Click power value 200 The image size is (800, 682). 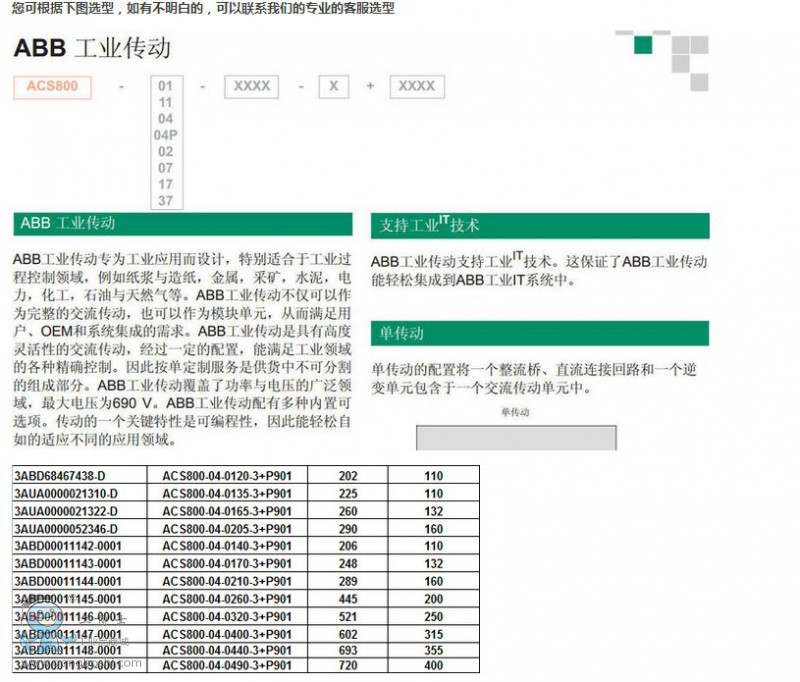tap(434, 599)
